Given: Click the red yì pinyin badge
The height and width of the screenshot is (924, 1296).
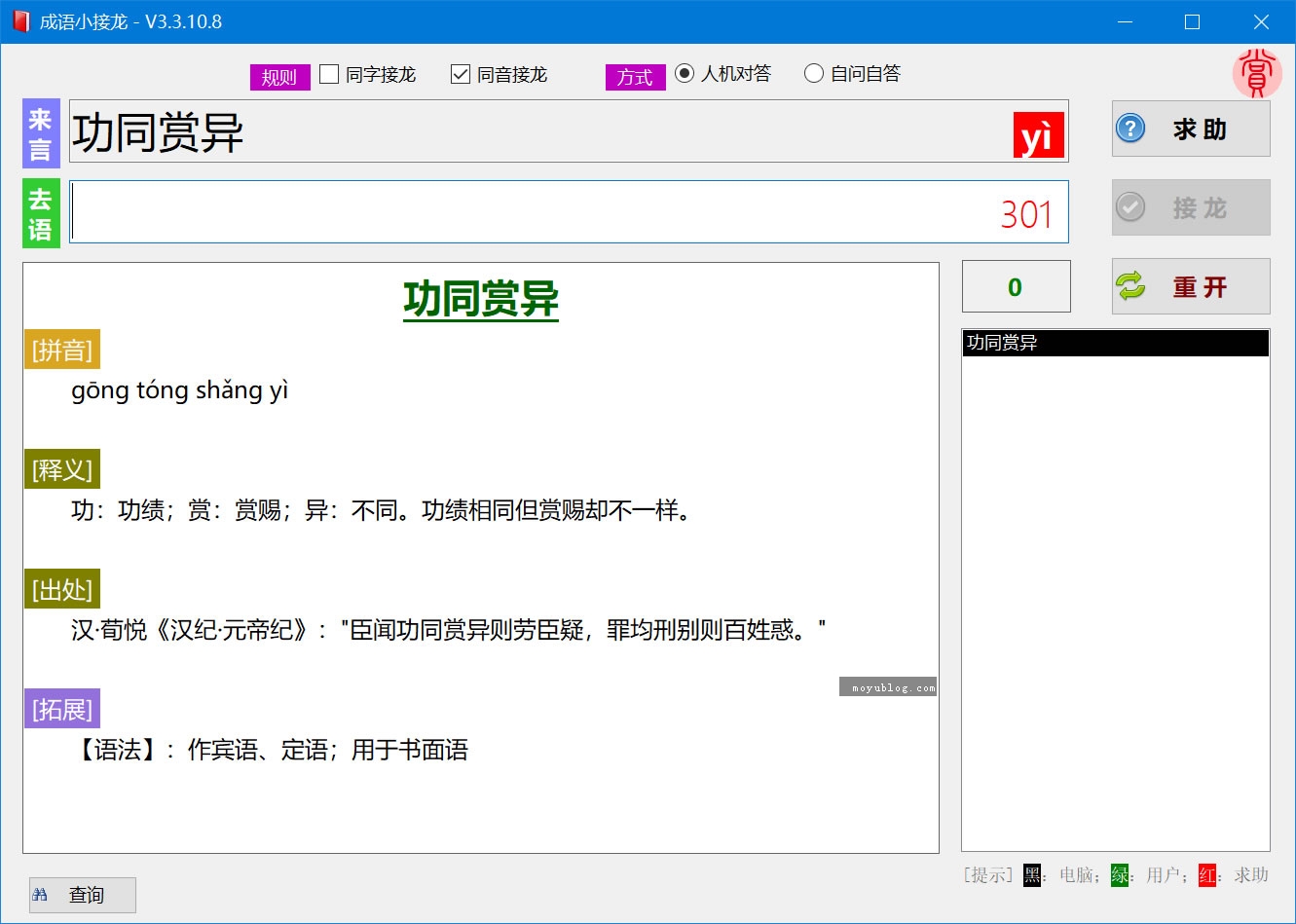Looking at the screenshot, I should [x=1038, y=135].
